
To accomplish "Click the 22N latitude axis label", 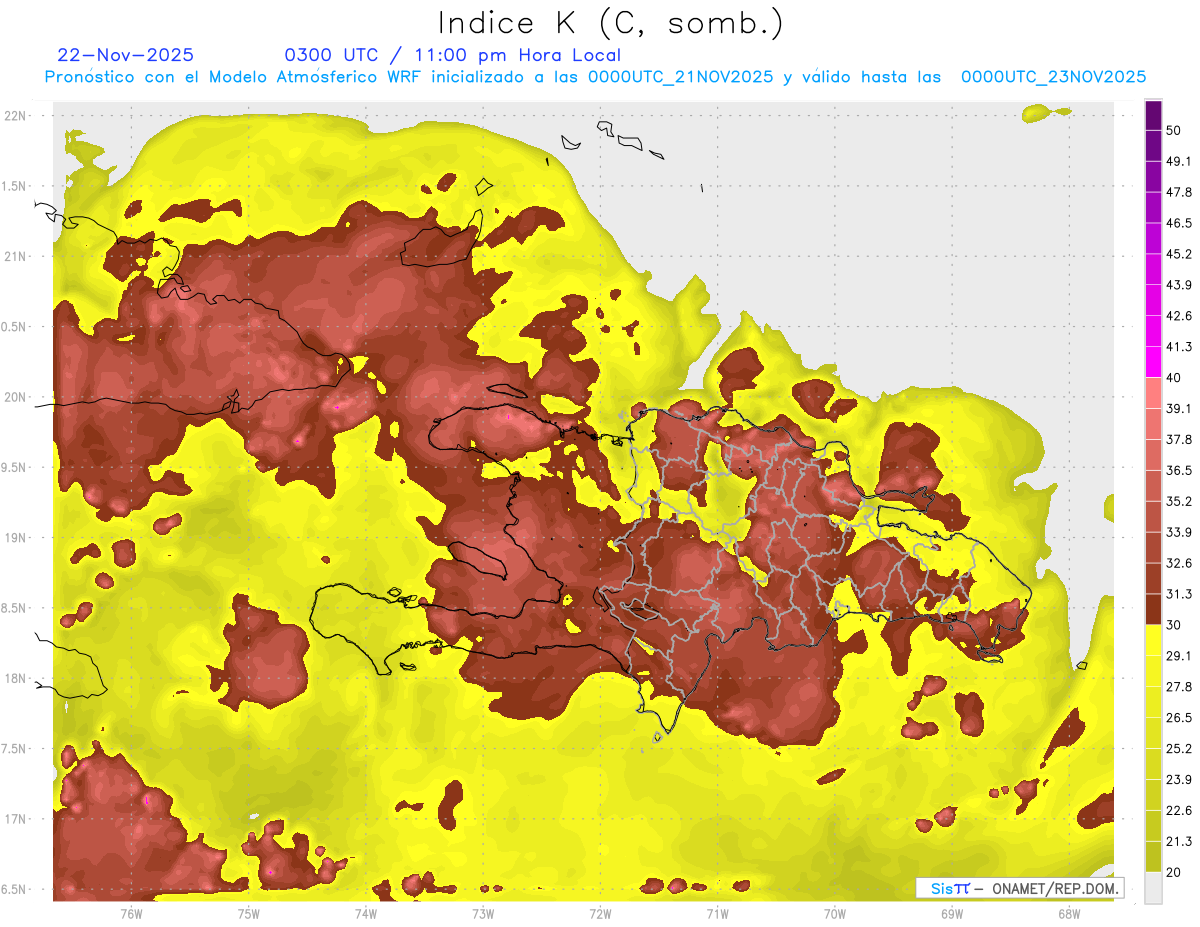I will tap(15, 116).
